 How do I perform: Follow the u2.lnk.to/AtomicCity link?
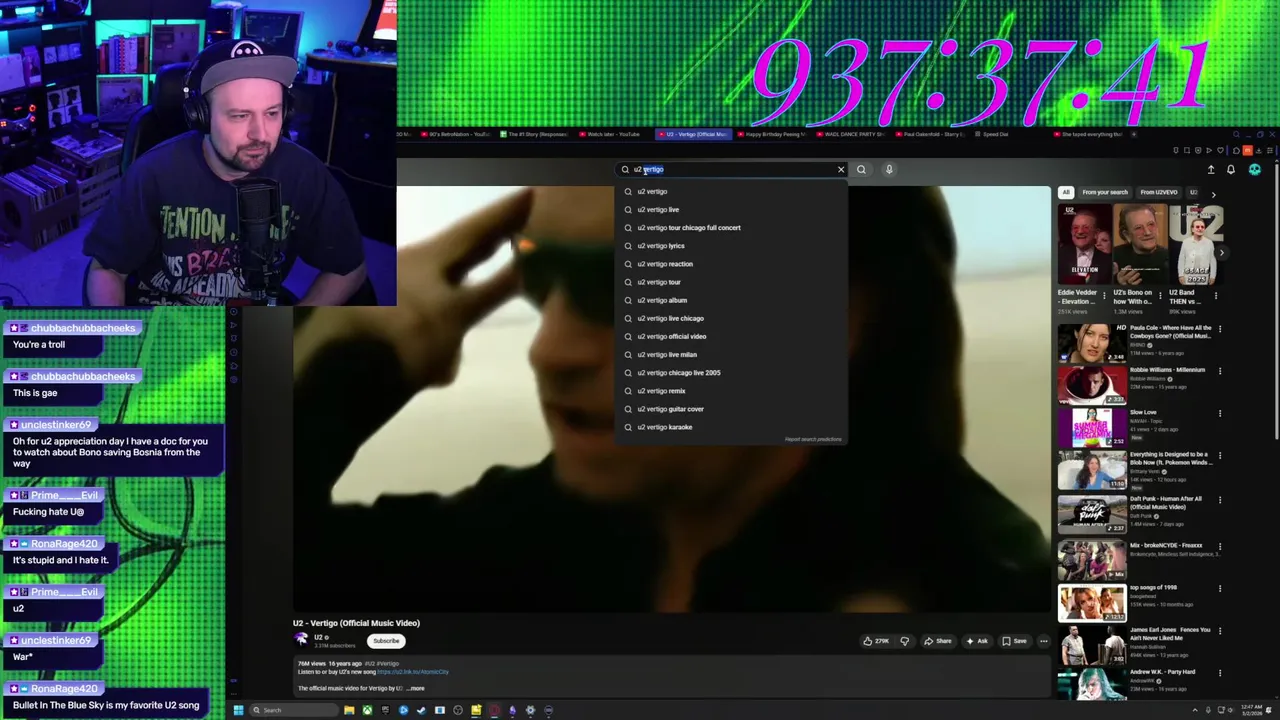pos(413,672)
